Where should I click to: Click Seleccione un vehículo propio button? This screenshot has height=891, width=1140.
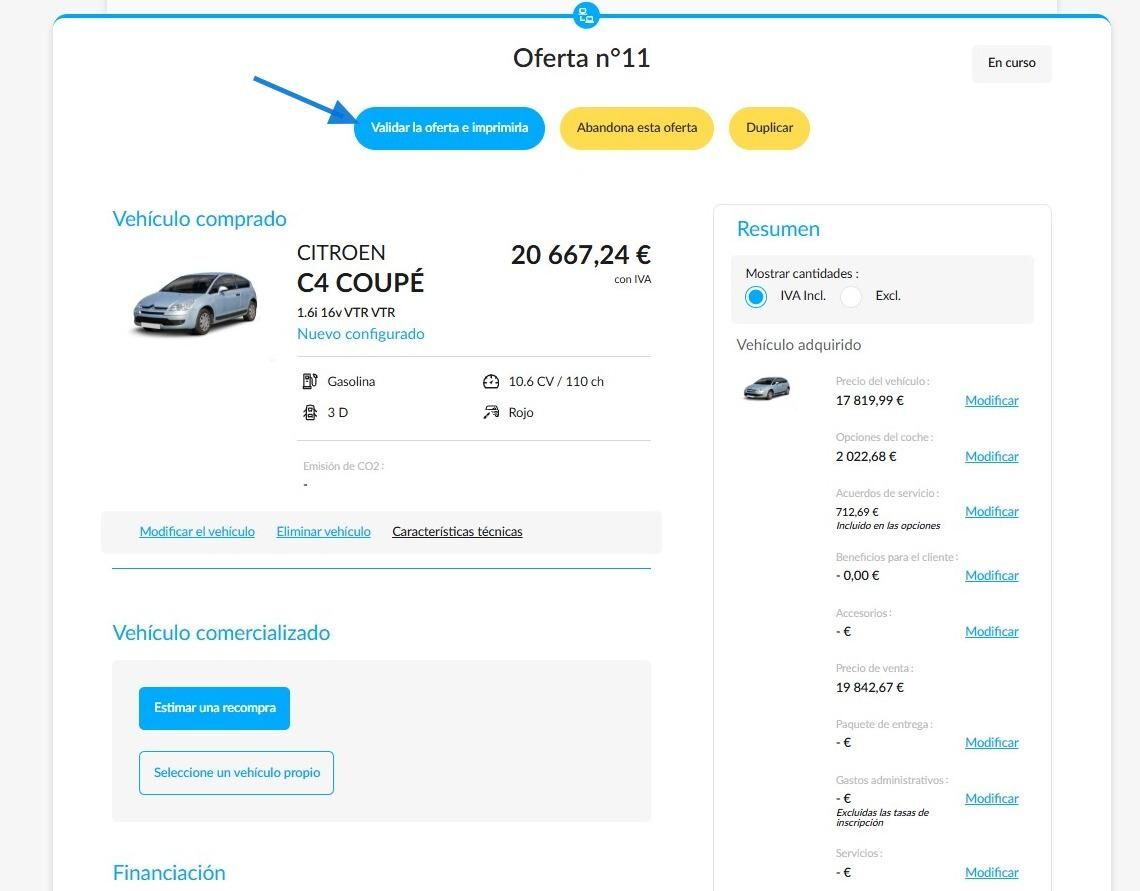click(236, 773)
